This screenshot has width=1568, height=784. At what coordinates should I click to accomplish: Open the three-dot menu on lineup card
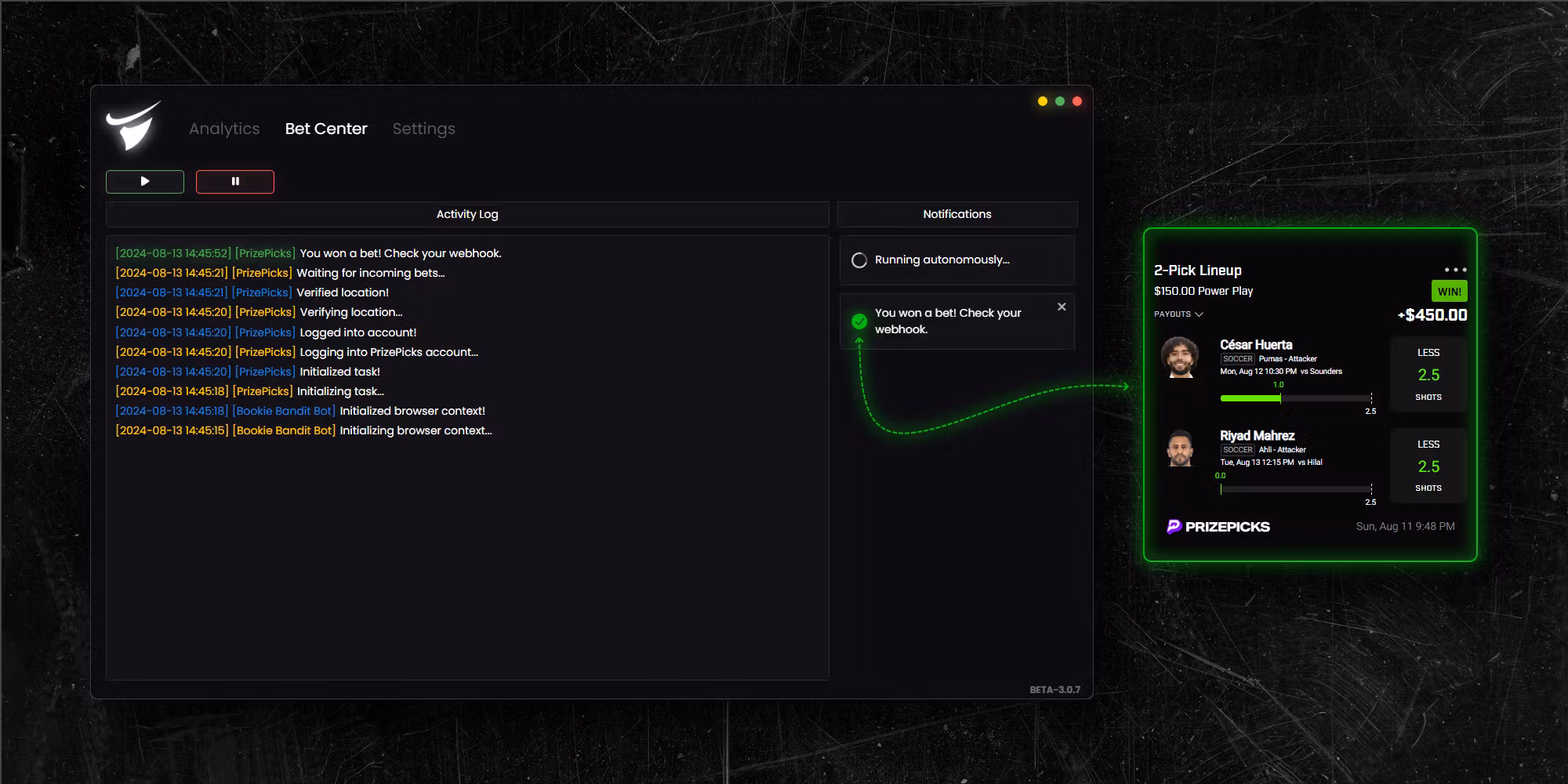click(x=1455, y=270)
